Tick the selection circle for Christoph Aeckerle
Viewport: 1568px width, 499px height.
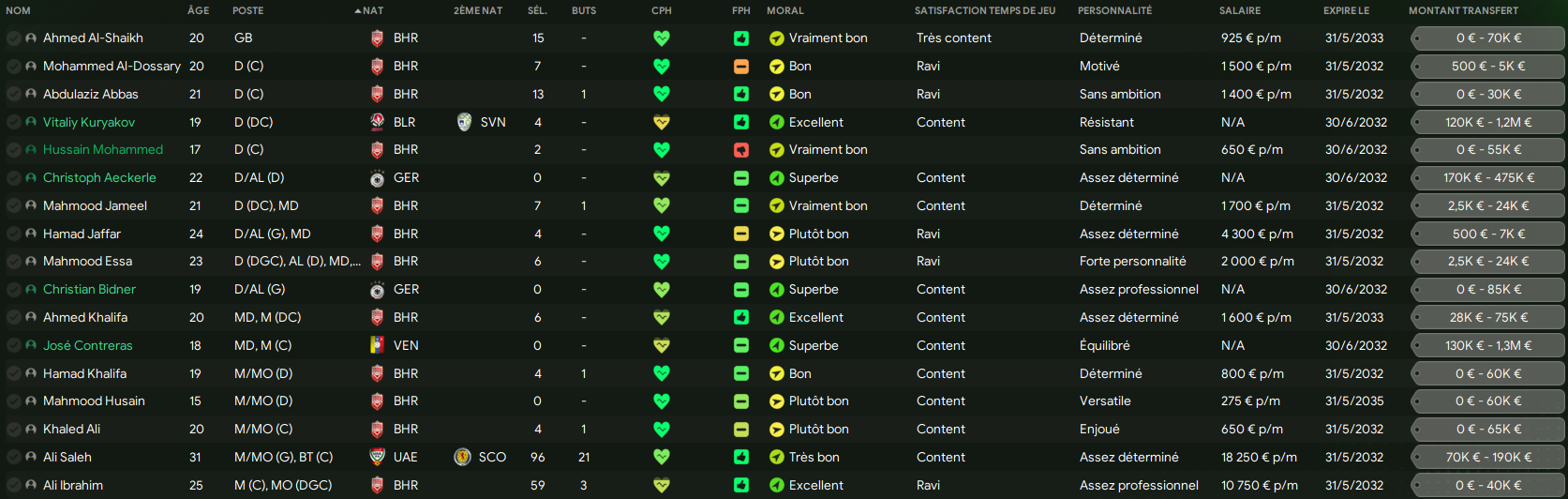14,178
